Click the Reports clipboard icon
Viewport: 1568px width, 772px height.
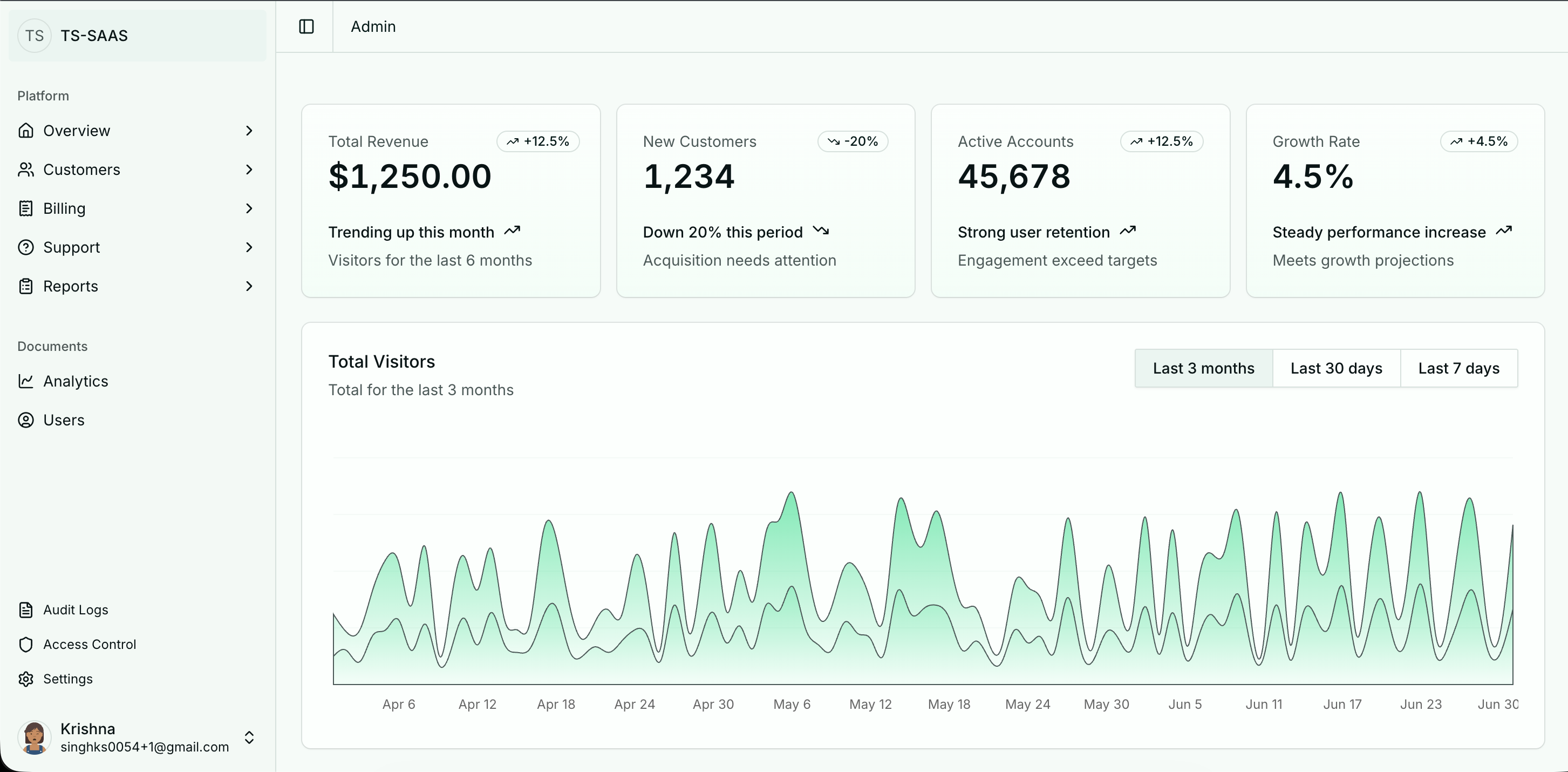pyautogui.click(x=25, y=286)
